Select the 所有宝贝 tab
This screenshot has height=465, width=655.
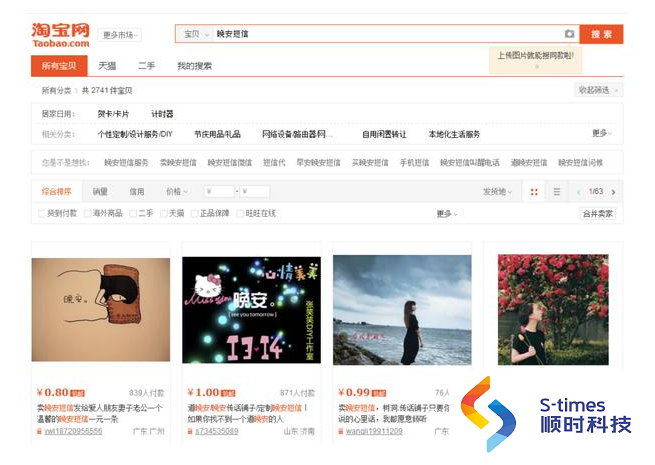tap(59, 66)
